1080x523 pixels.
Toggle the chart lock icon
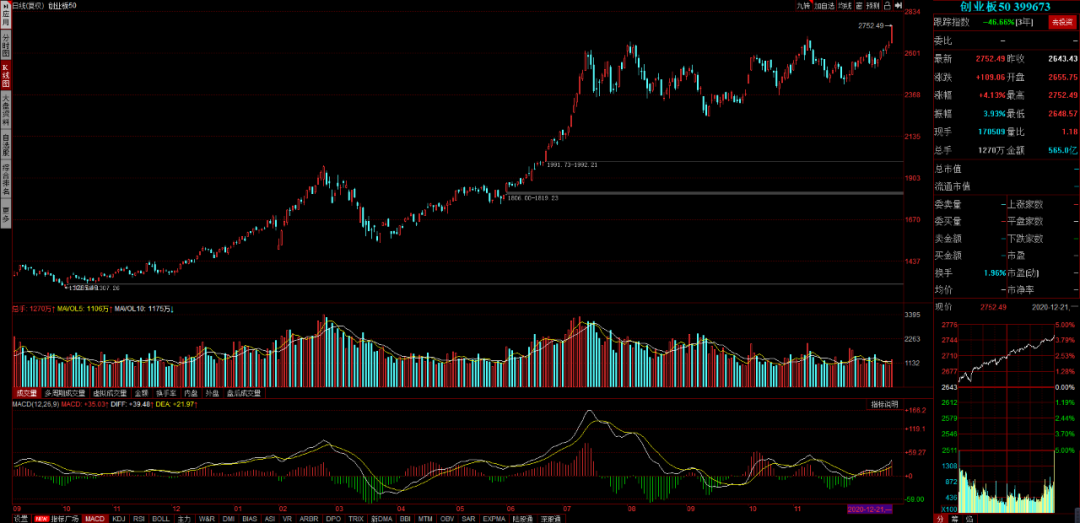(x=888, y=6)
